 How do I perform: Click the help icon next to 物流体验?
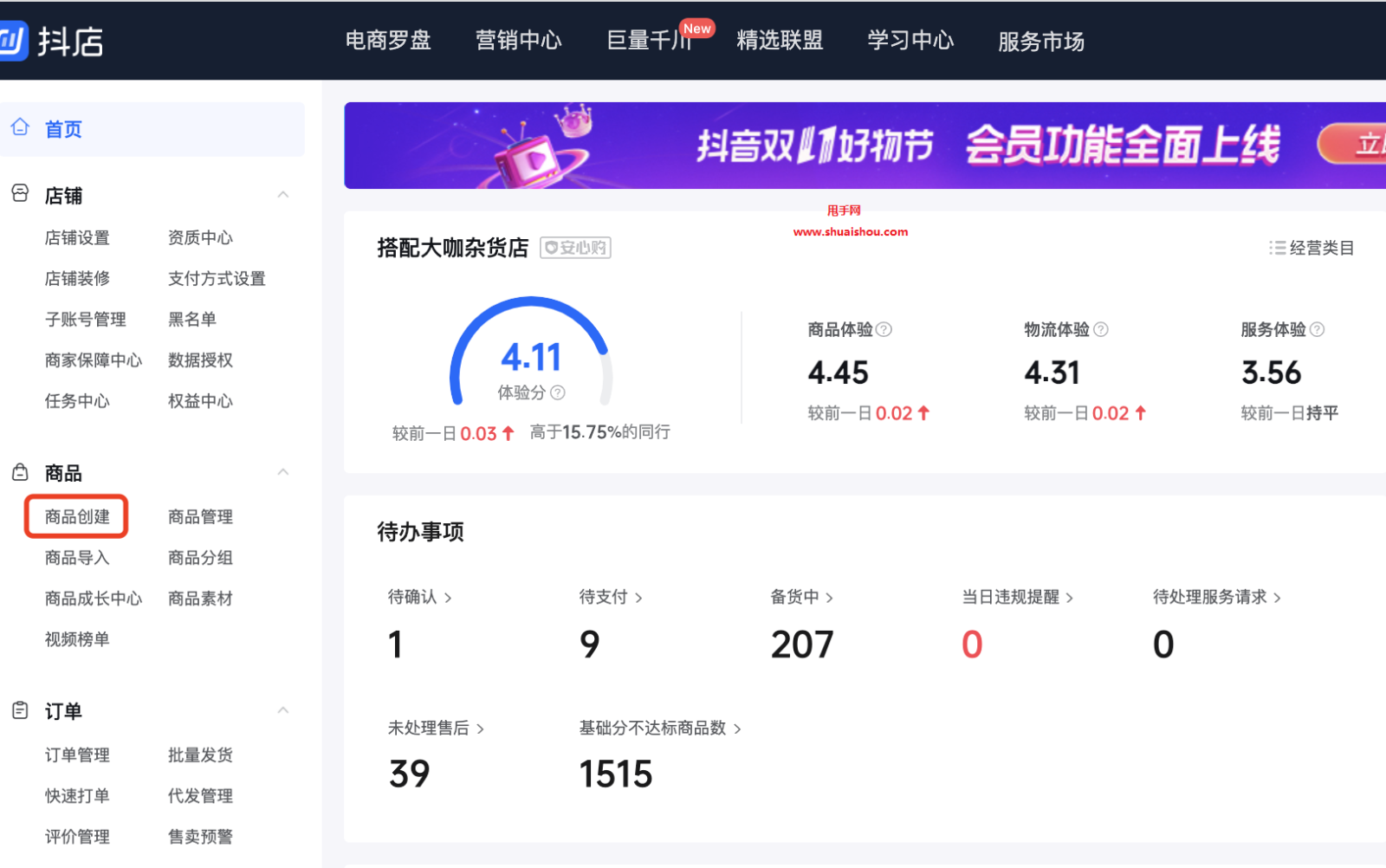1100,329
